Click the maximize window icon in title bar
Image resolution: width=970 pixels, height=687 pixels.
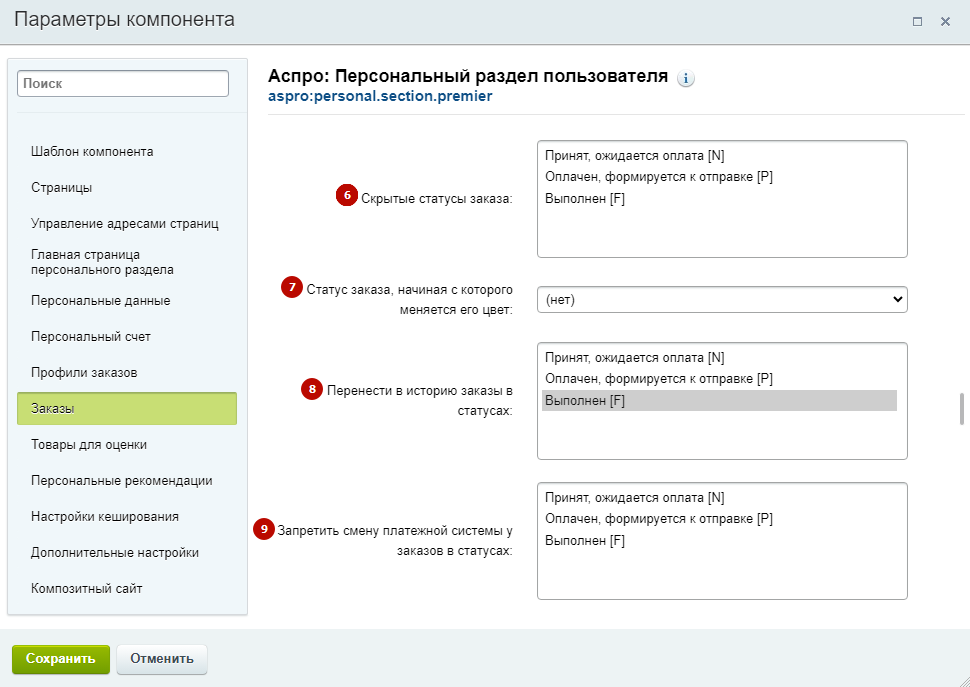point(917,22)
